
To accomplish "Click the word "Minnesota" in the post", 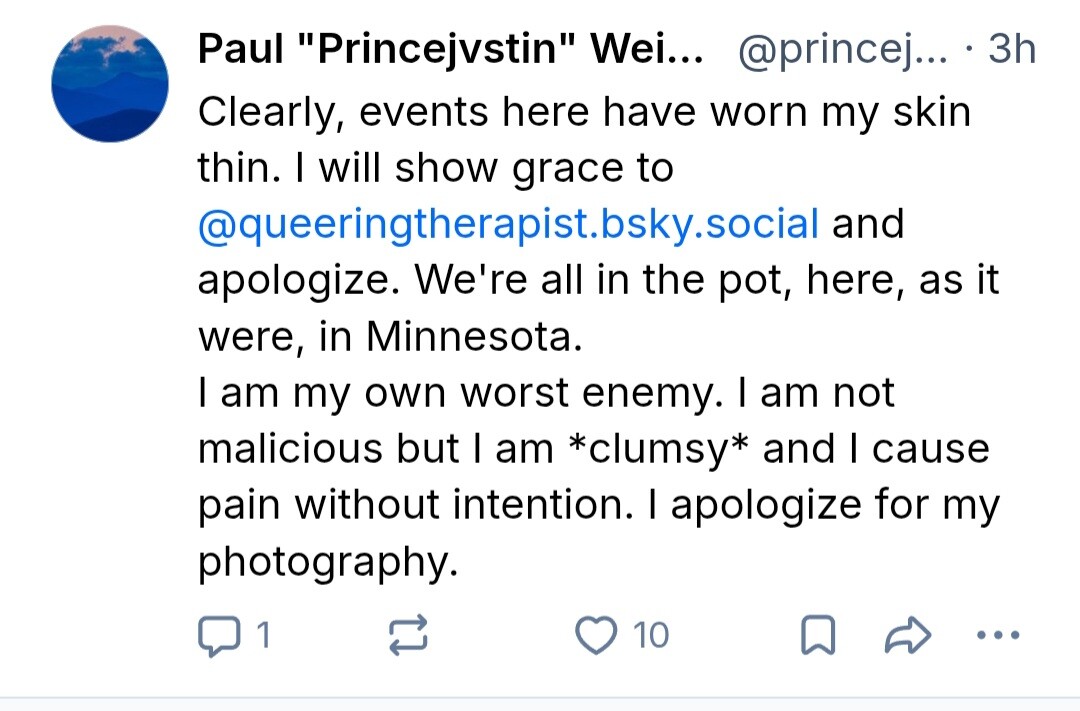I will tap(473, 337).
